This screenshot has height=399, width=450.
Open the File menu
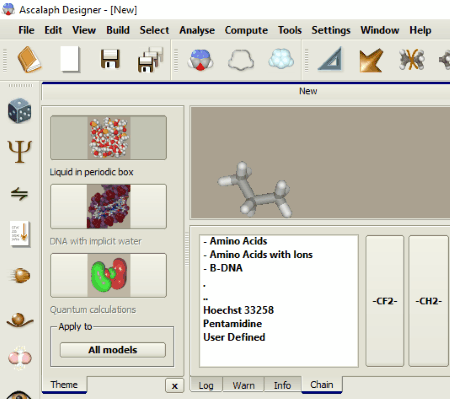(x=26, y=30)
